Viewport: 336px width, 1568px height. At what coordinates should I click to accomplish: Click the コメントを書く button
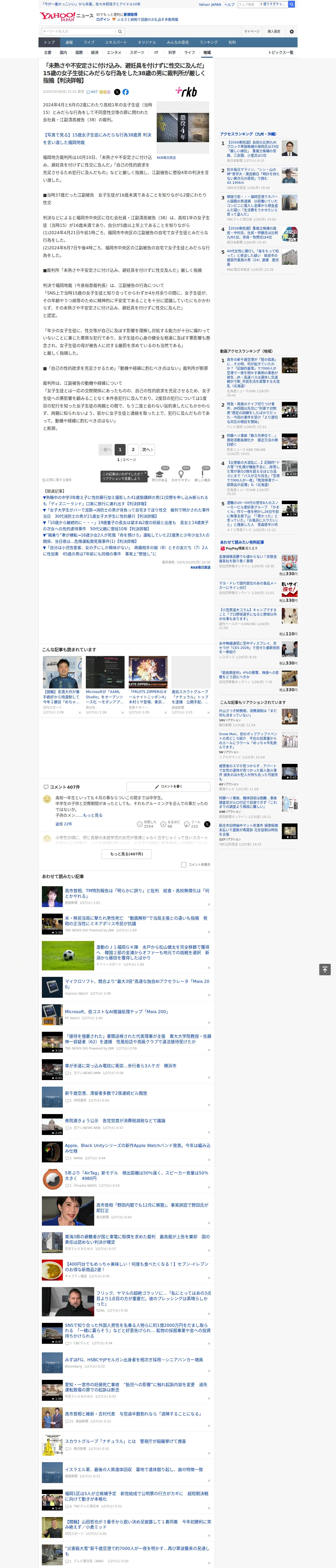point(168,786)
